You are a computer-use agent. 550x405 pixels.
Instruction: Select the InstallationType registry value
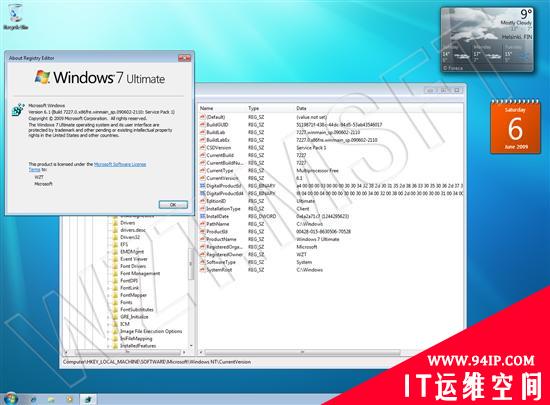(x=223, y=209)
